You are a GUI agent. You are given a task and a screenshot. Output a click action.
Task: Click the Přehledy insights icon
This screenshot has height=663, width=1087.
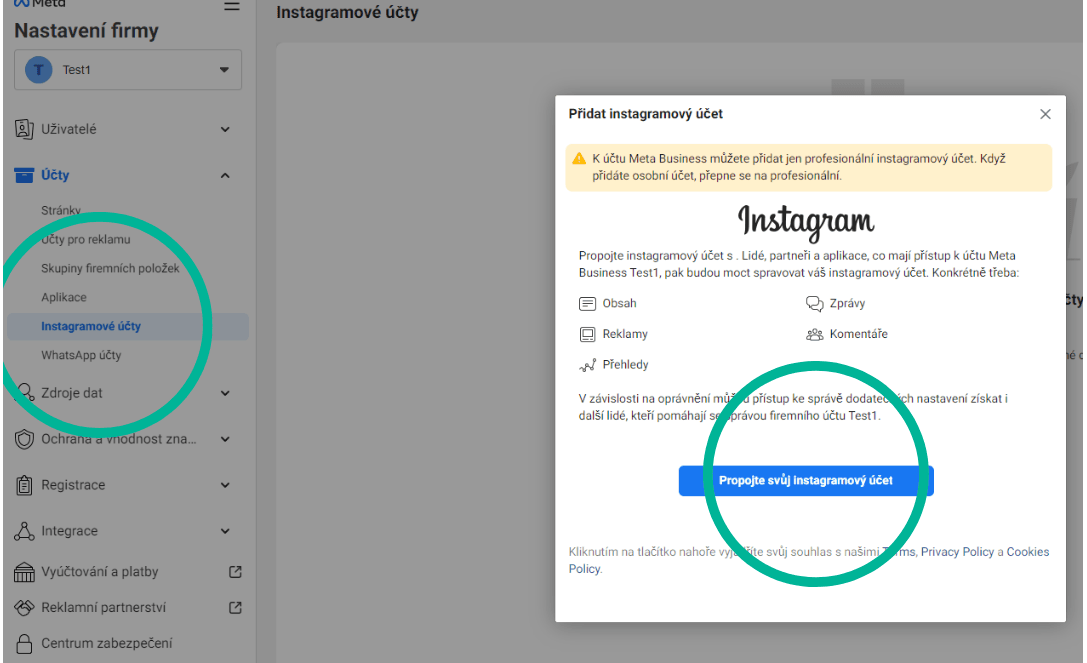click(x=587, y=365)
